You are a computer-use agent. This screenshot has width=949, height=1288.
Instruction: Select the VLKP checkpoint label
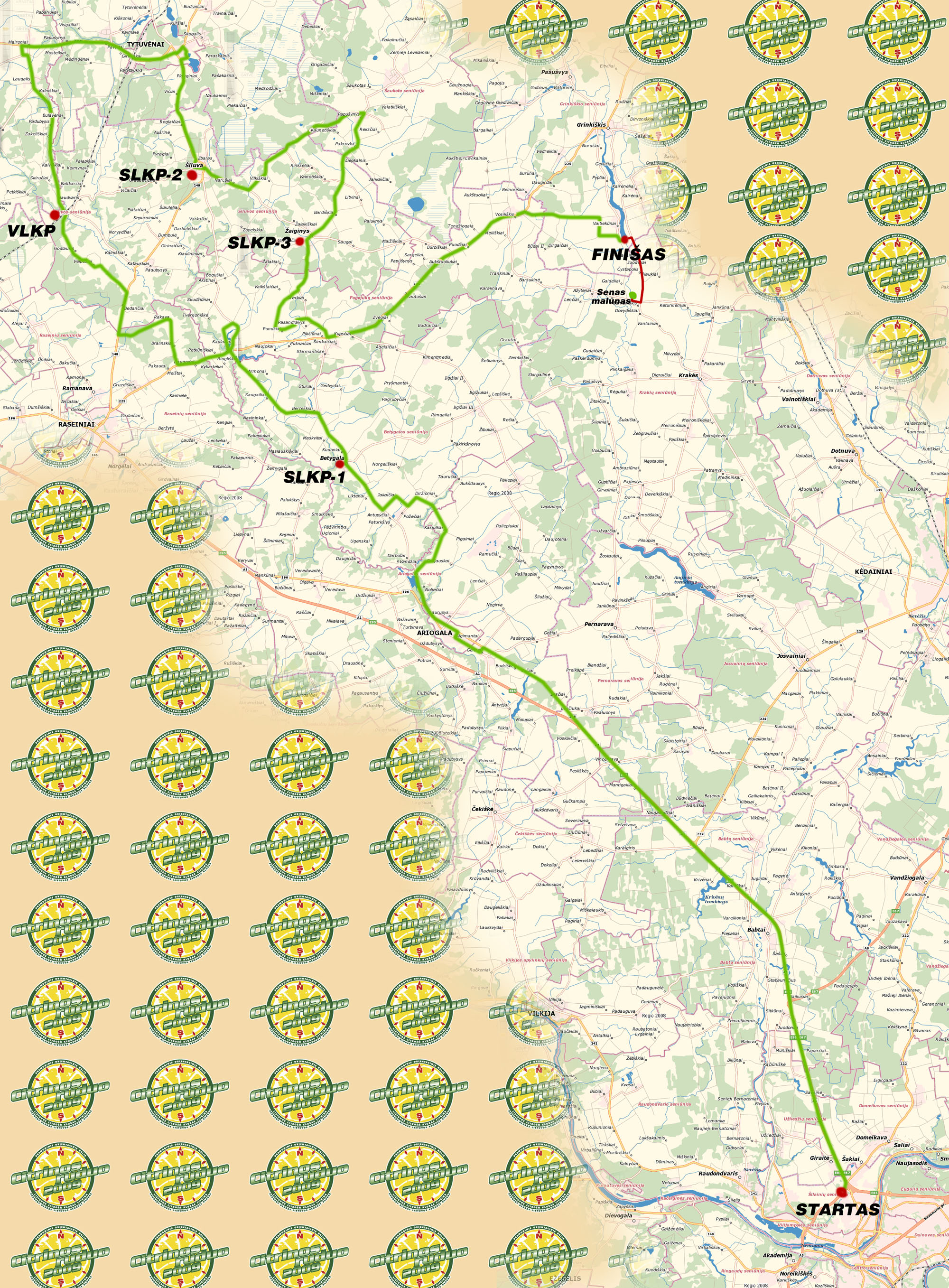[31, 231]
